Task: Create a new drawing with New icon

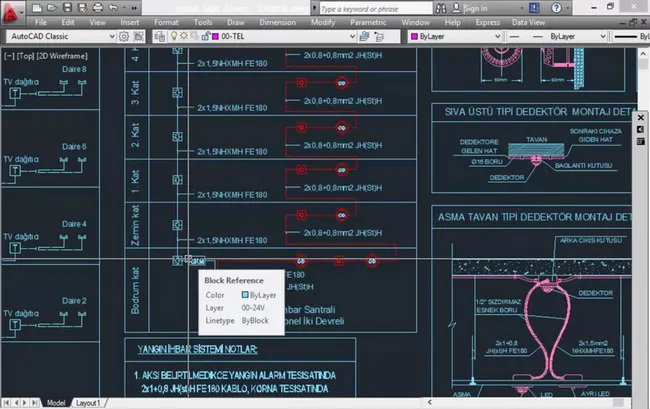Action: click(x=36, y=7)
